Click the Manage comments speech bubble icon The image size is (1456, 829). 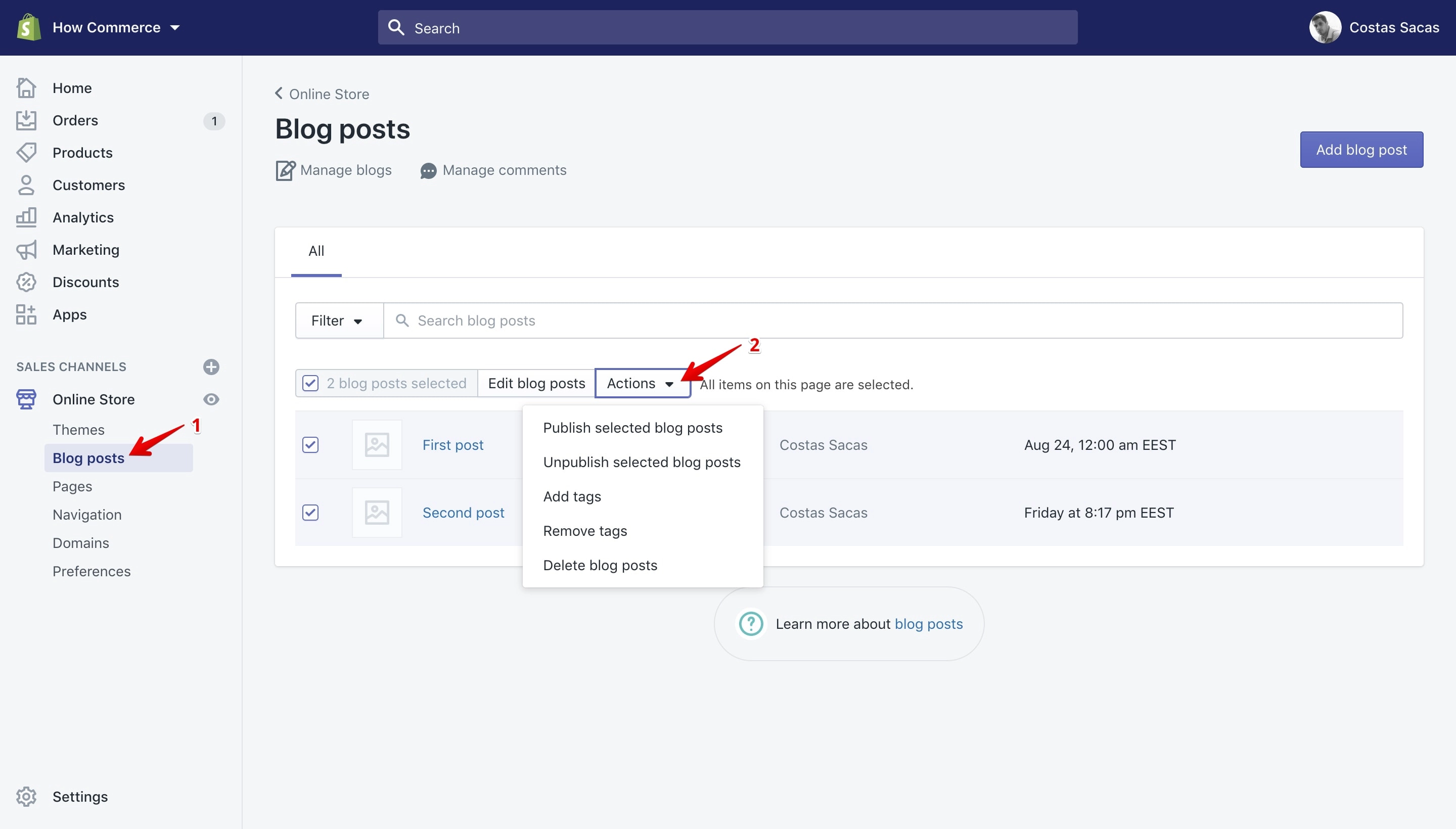click(x=428, y=171)
